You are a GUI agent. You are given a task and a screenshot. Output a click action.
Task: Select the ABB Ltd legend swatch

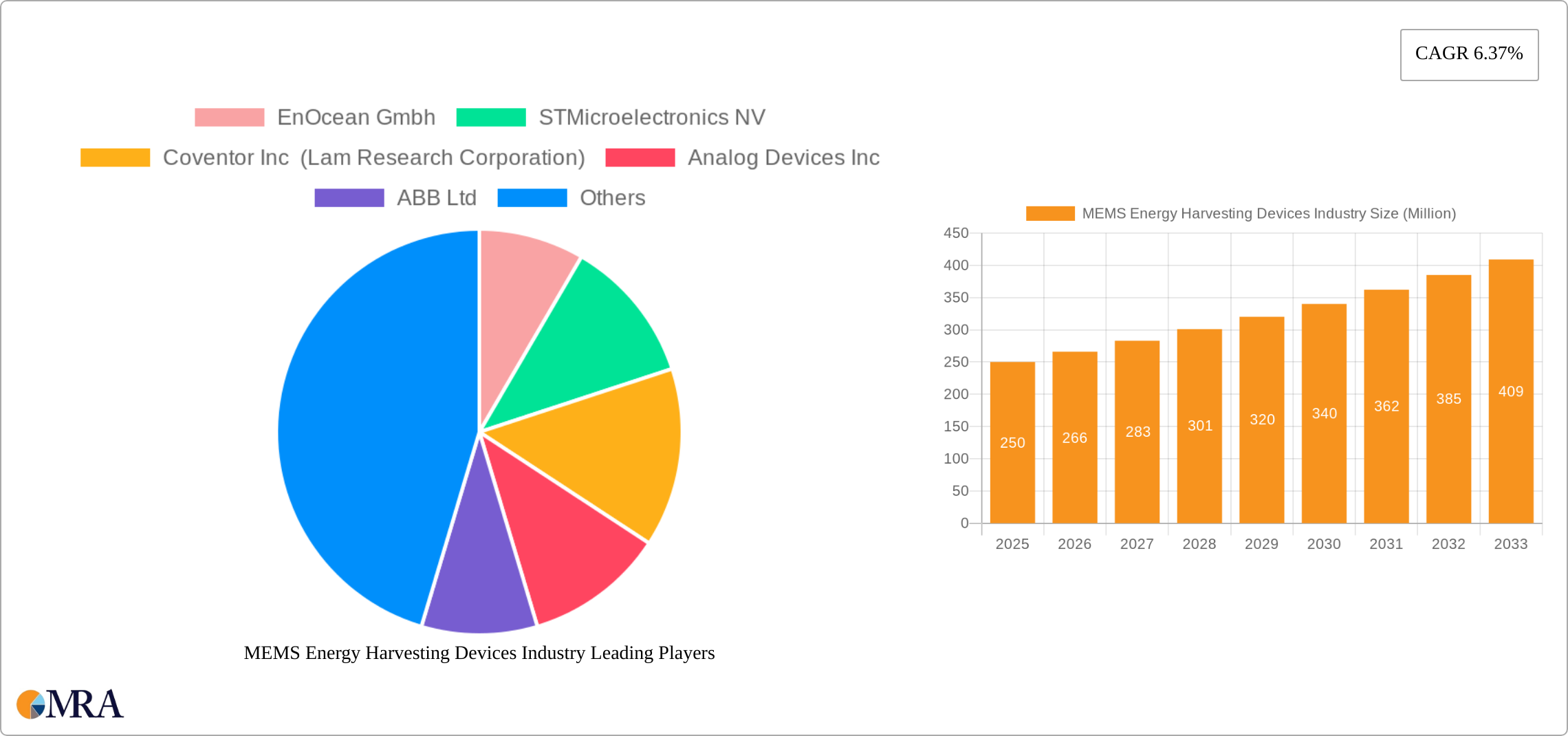[x=349, y=198]
